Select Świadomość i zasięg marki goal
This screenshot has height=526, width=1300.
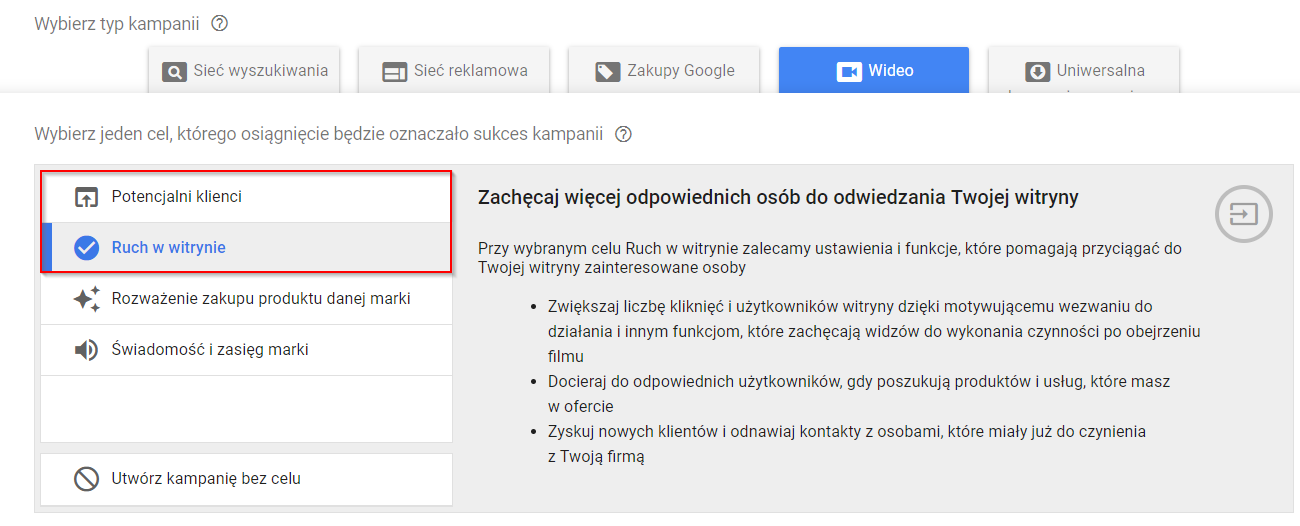(246, 350)
